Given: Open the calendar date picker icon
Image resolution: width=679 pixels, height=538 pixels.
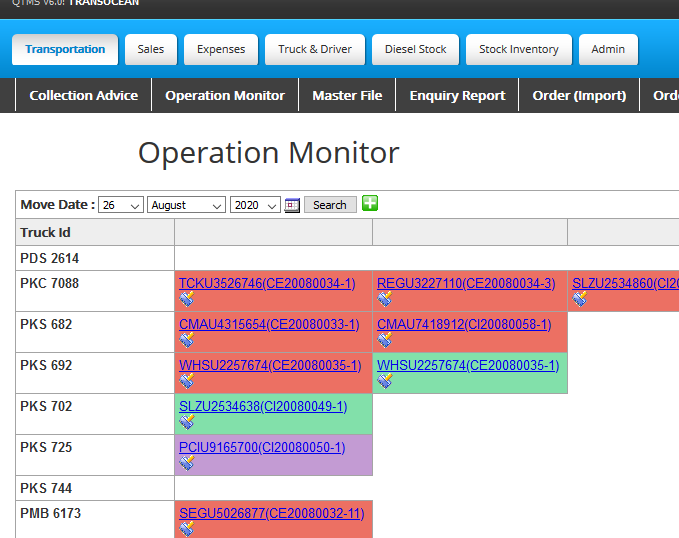Looking at the screenshot, I should [x=292, y=205].
